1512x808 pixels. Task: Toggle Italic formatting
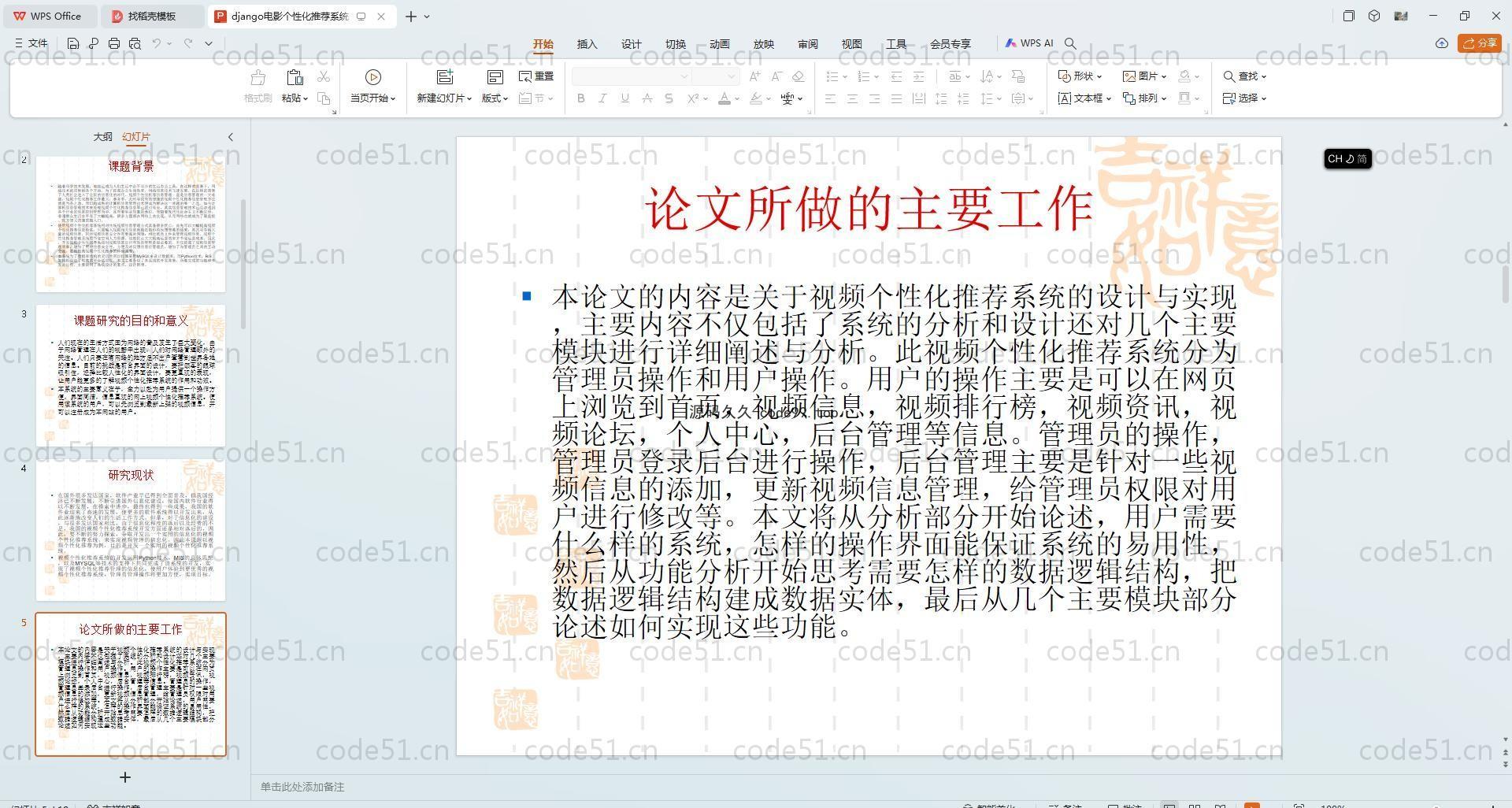[602, 98]
